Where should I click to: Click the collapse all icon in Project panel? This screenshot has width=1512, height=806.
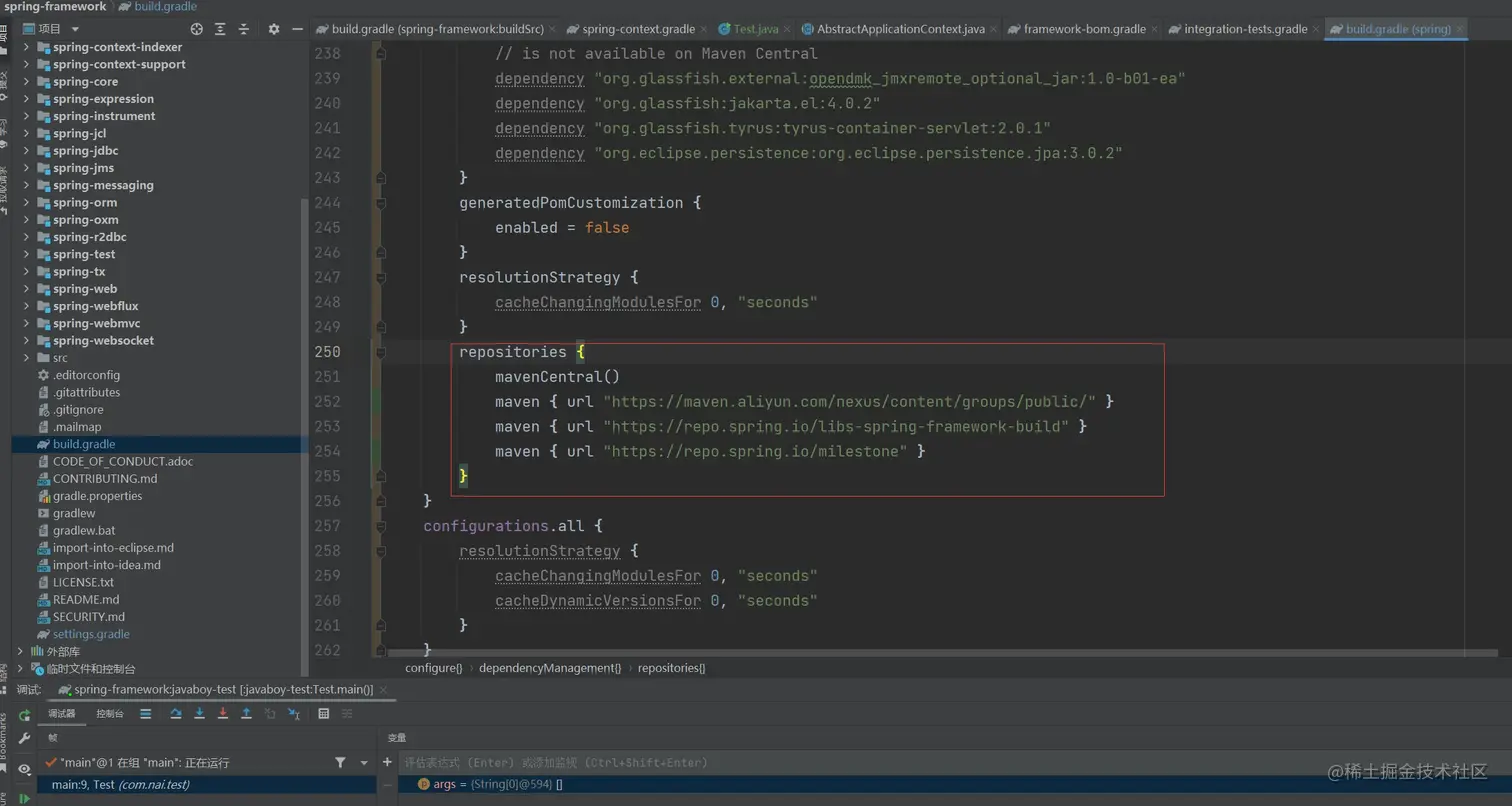point(243,29)
